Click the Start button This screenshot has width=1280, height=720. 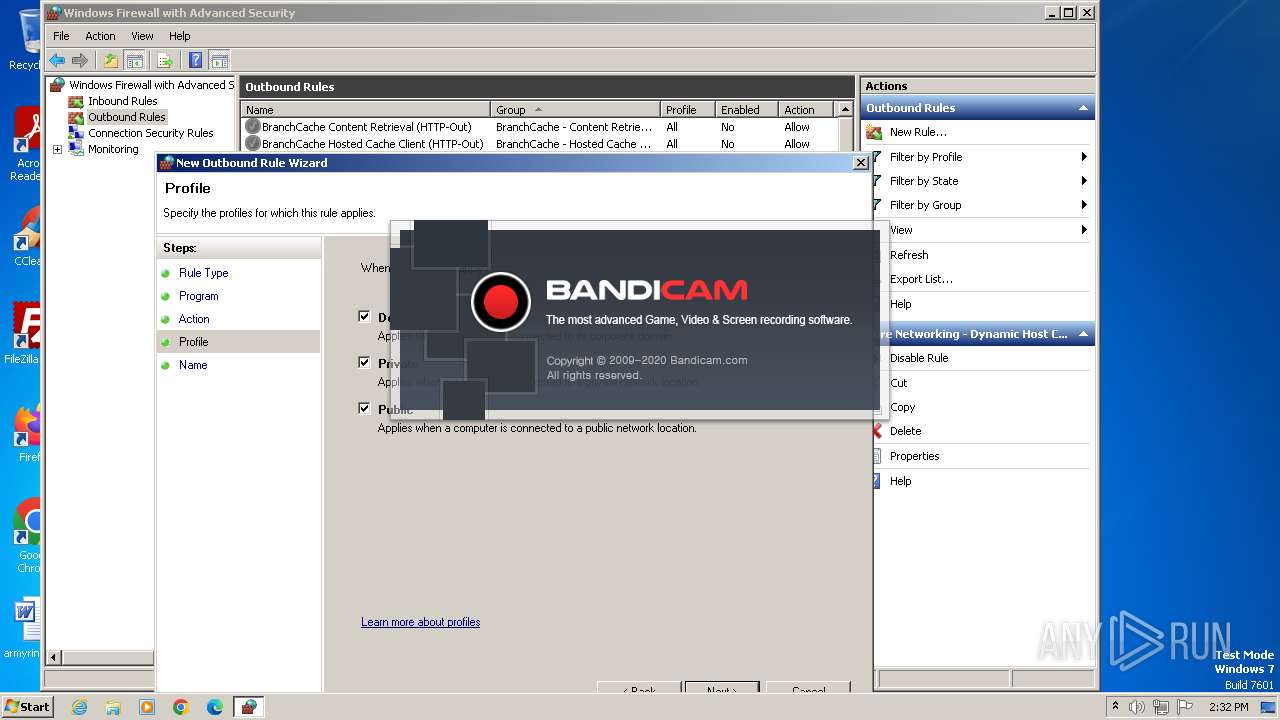point(27,707)
